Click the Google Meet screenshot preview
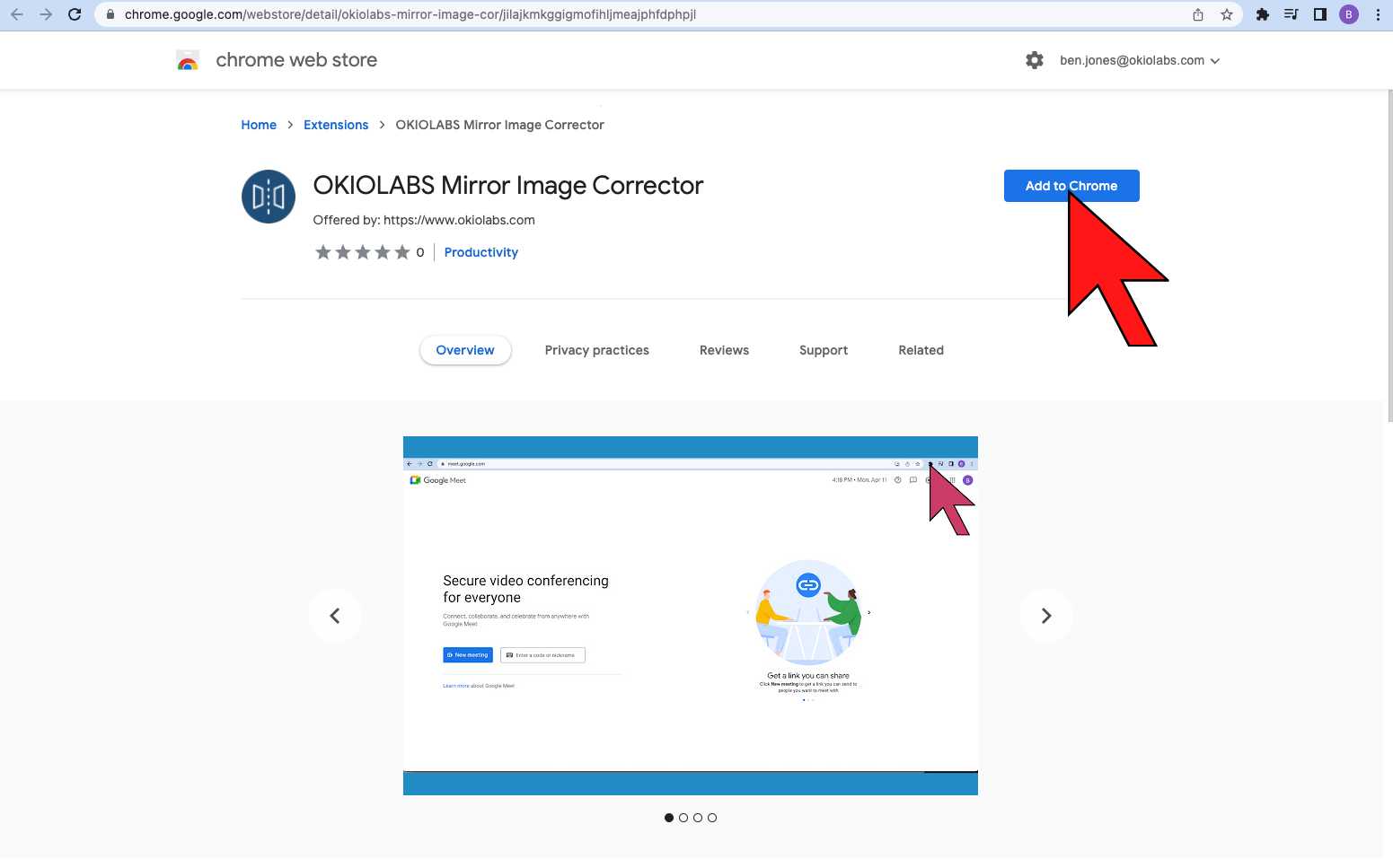The image size is (1393, 868). (690, 616)
